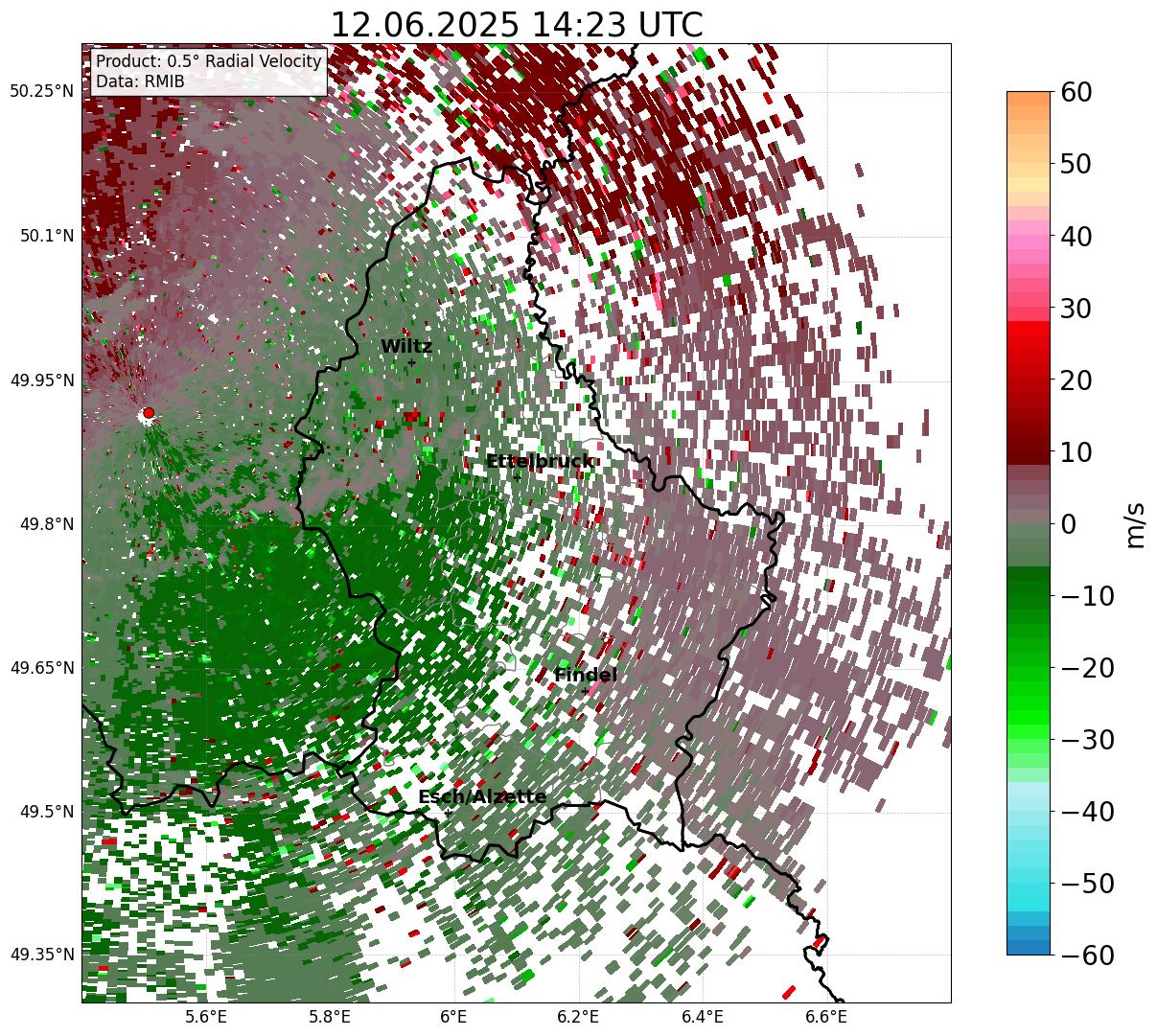Click the colorbar 0 tick label
The image size is (1157, 1036).
coord(1067,523)
